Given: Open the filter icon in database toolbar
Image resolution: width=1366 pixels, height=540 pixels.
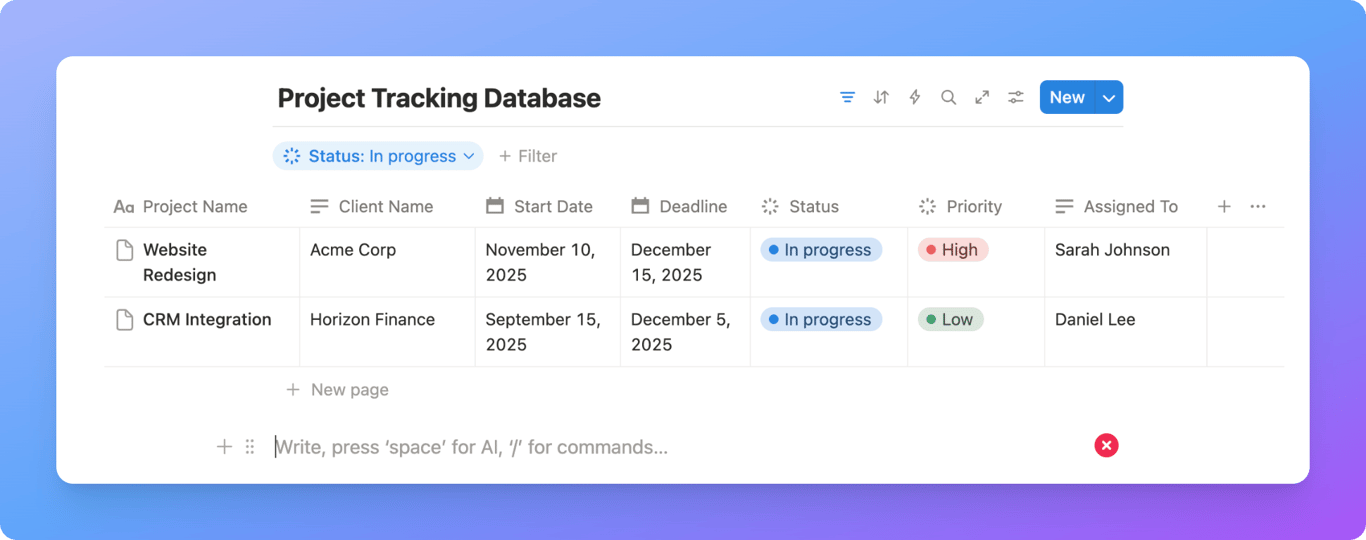Looking at the screenshot, I should tap(847, 97).
